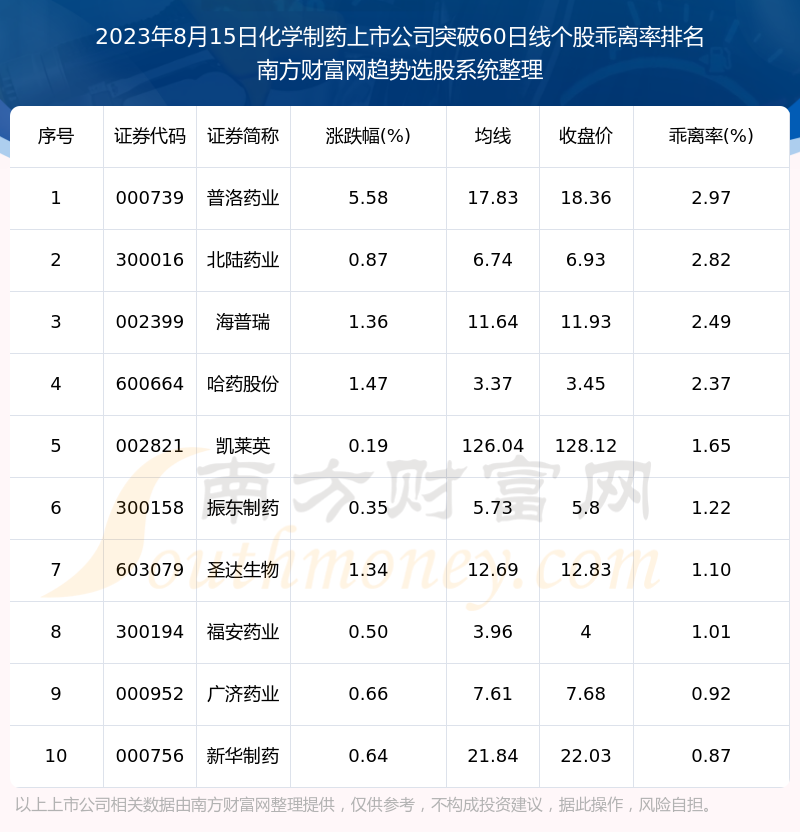Select stock code 002821
800x832 pixels.
pyautogui.click(x=150, y=446)
